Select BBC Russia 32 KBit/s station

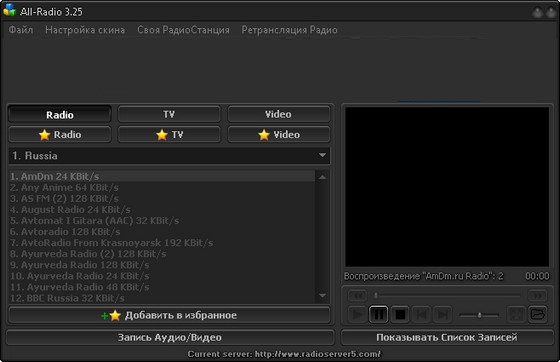click(162, 298)
